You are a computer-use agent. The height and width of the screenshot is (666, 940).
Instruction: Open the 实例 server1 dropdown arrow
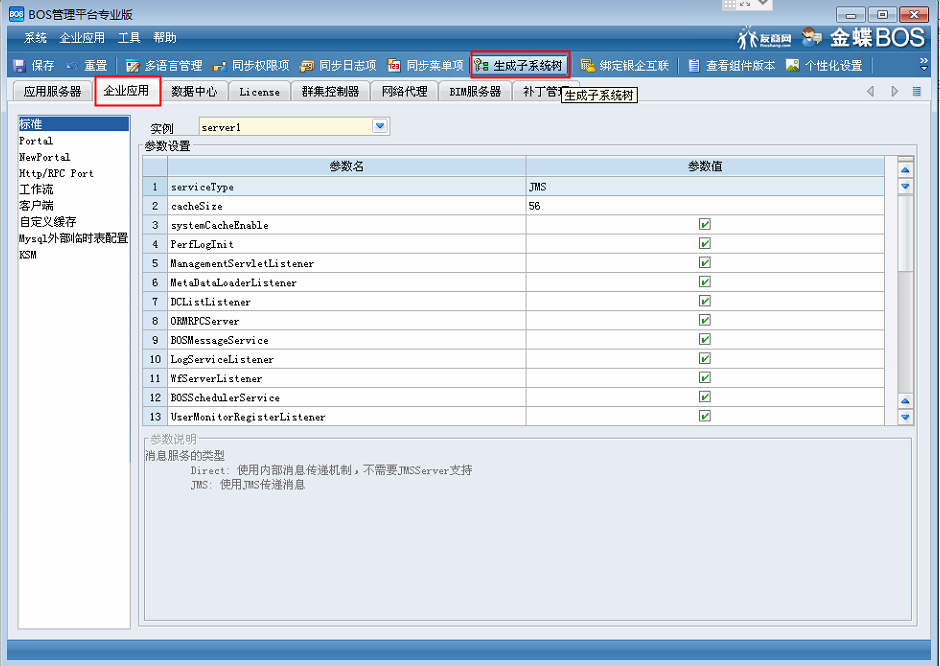380,126
